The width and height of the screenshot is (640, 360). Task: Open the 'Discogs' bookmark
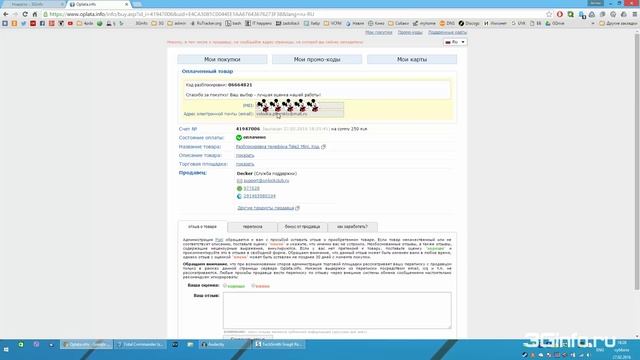click(470, 24)
